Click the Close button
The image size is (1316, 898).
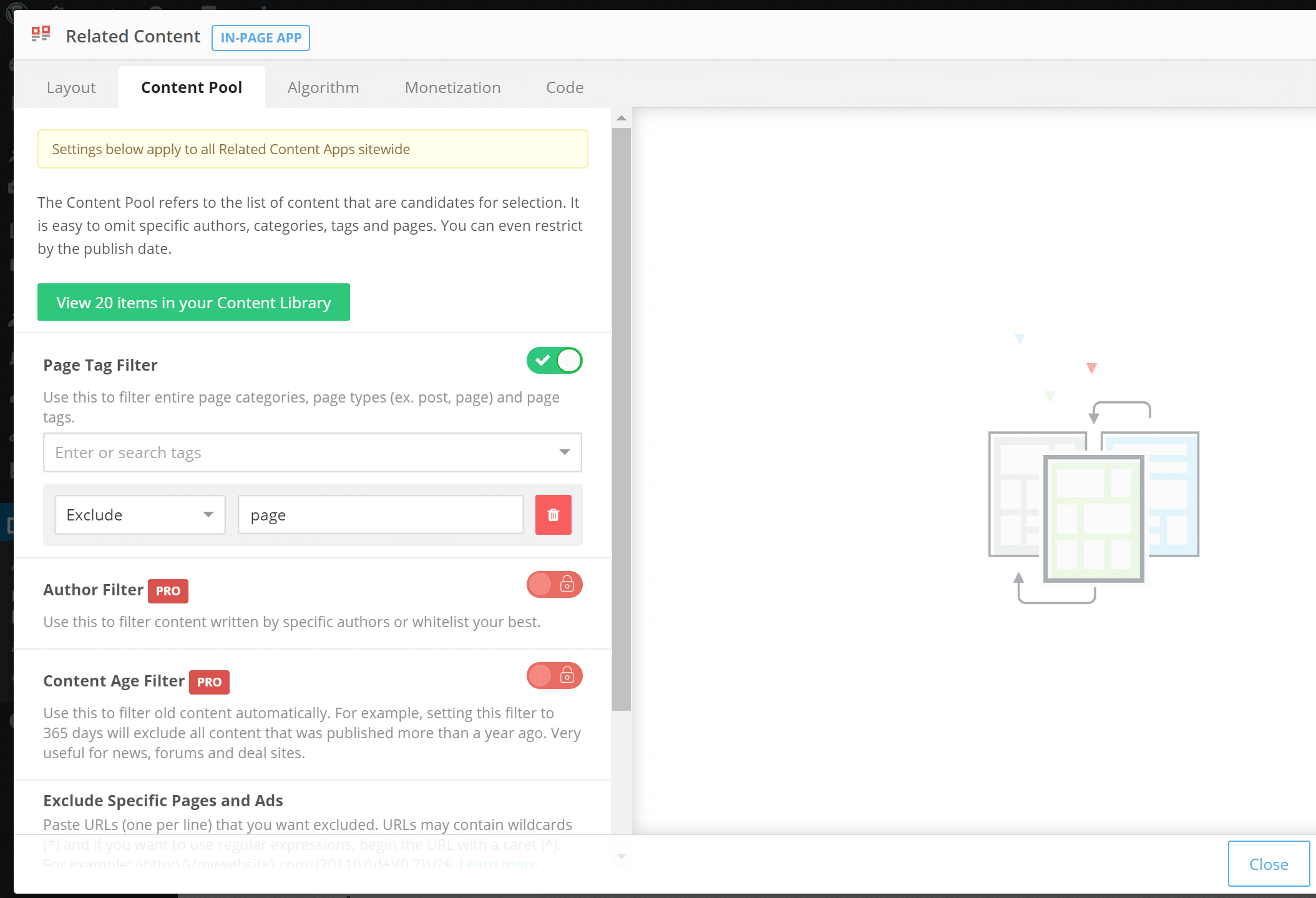click(1268, 862)
